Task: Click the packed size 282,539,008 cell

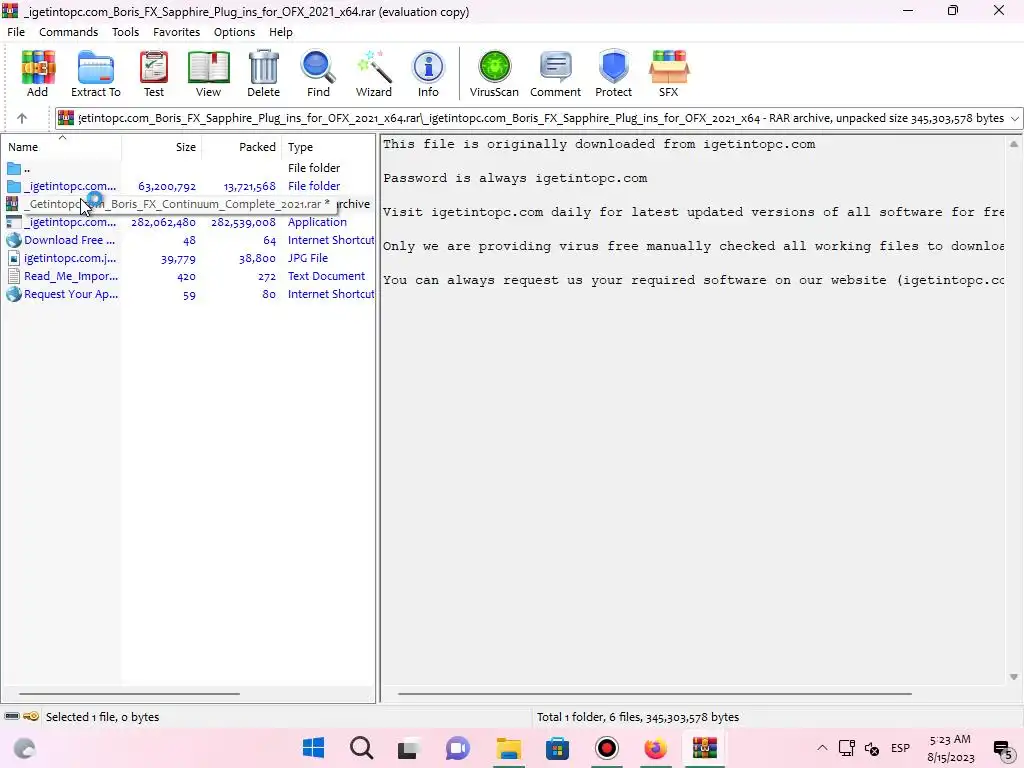Action: tap(243, 222)
